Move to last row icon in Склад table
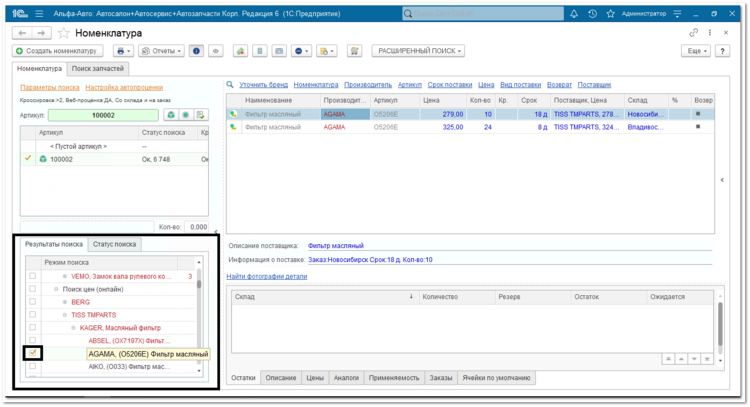Viewport: 750px width, 407px height. (707, 359)
